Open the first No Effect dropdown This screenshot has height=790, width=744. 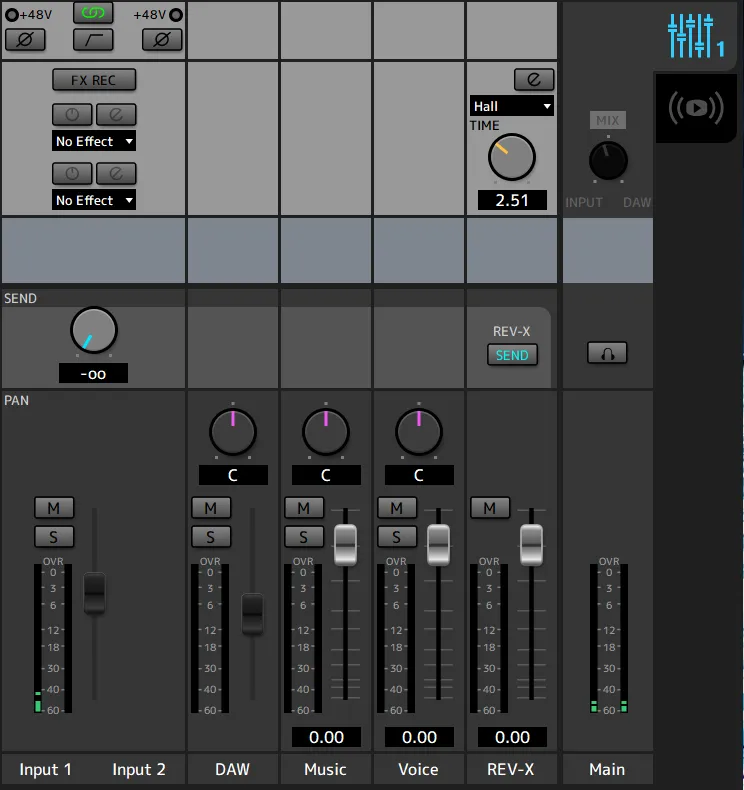tap(94, 141)
